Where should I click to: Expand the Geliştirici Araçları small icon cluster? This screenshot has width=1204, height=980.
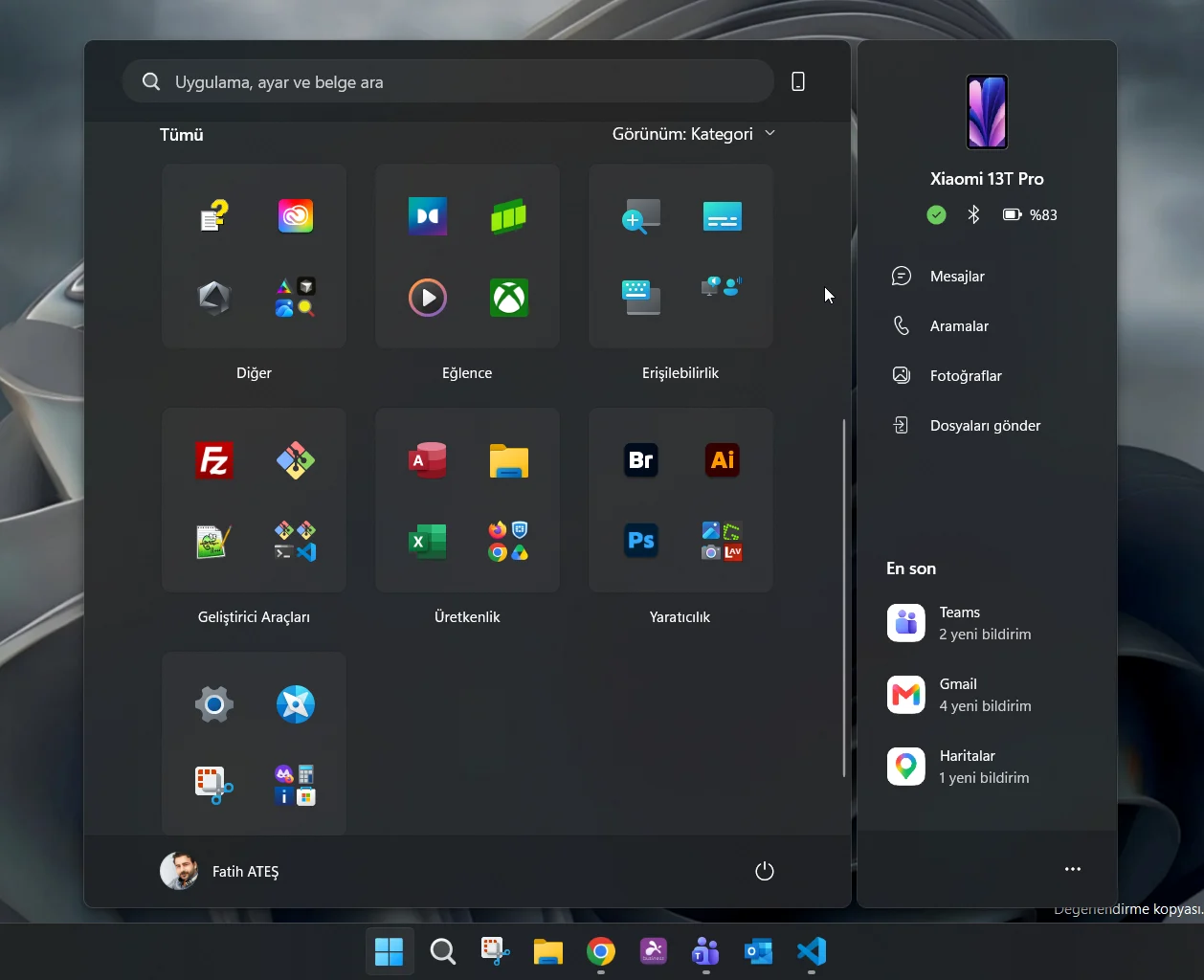tap(296, 542)
